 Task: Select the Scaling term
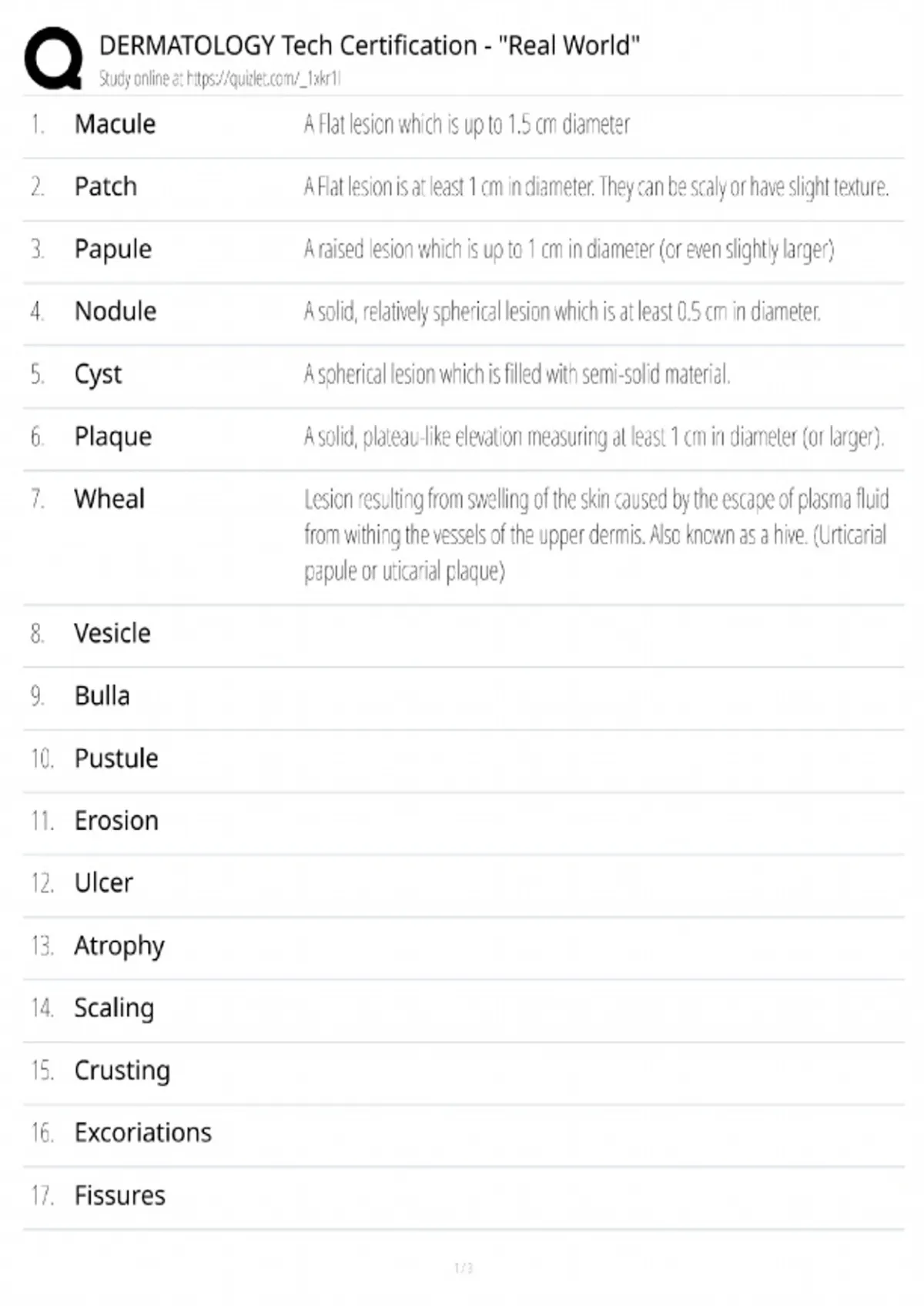coord(114,1008)
